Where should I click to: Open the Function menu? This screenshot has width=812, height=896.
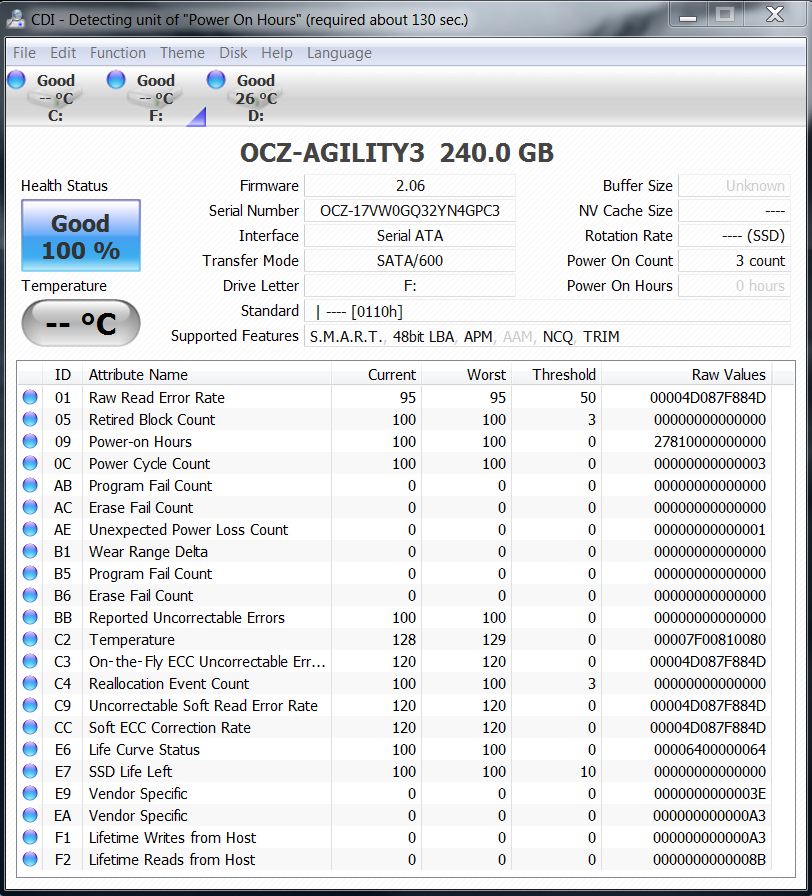117,53
